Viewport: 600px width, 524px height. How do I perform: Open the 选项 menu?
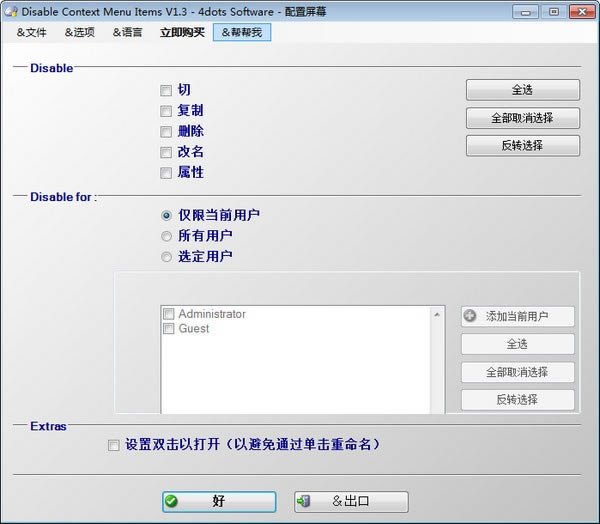80,33
